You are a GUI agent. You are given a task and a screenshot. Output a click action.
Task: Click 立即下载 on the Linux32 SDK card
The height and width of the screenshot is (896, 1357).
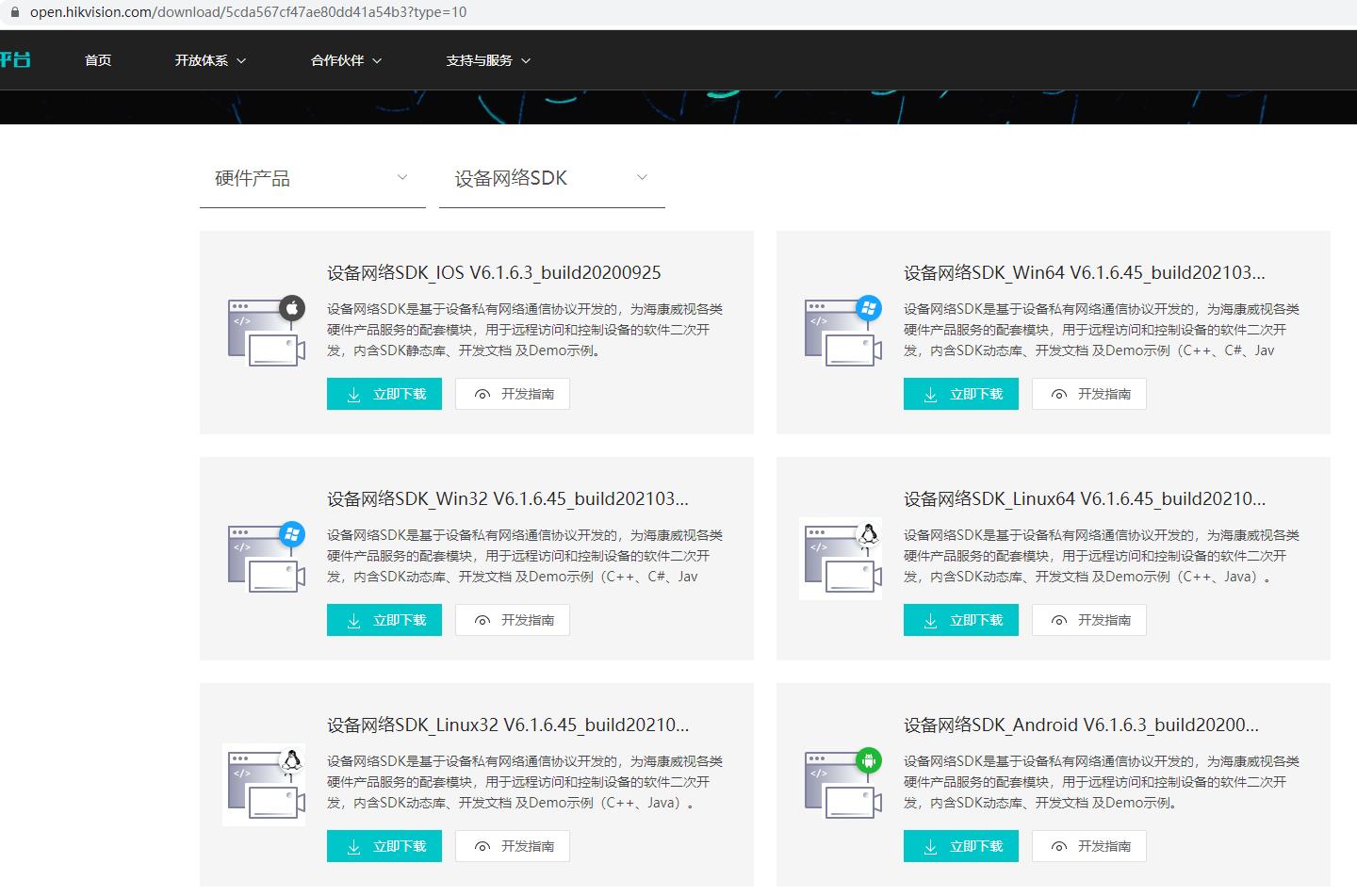point(384,846)
